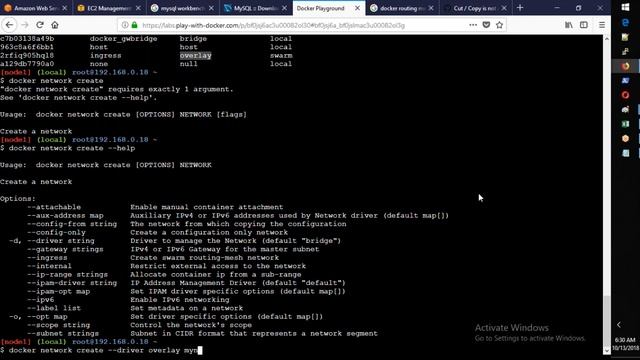Click the '--ingress' option text

point(47,258)
